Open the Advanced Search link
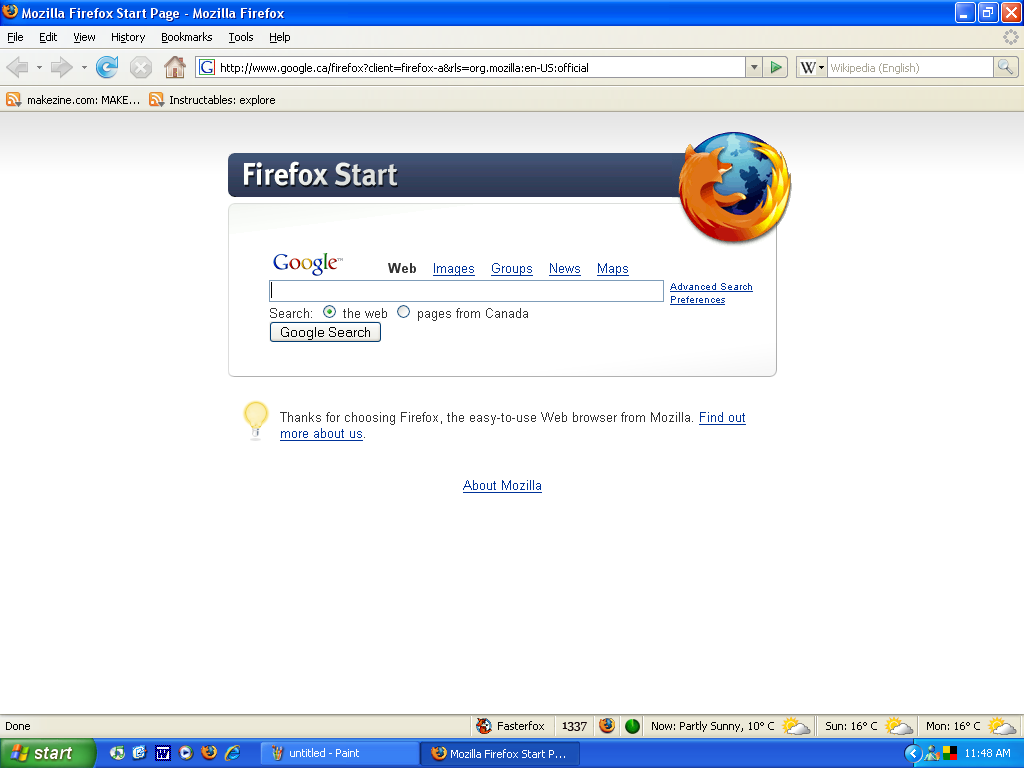 pyautogui.click(x=711, y=287)
